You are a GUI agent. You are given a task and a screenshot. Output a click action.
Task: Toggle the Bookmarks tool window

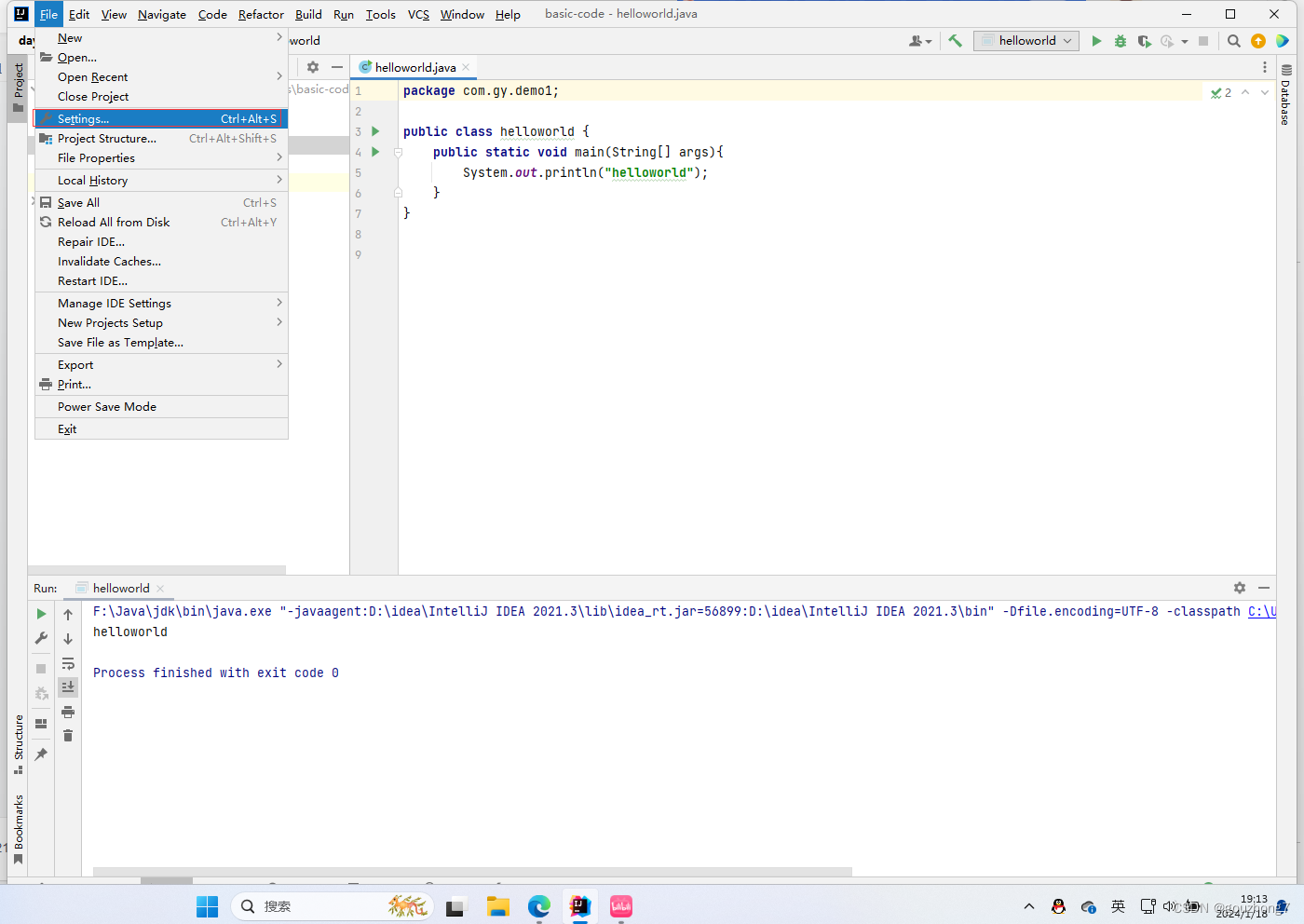(19, 829)
